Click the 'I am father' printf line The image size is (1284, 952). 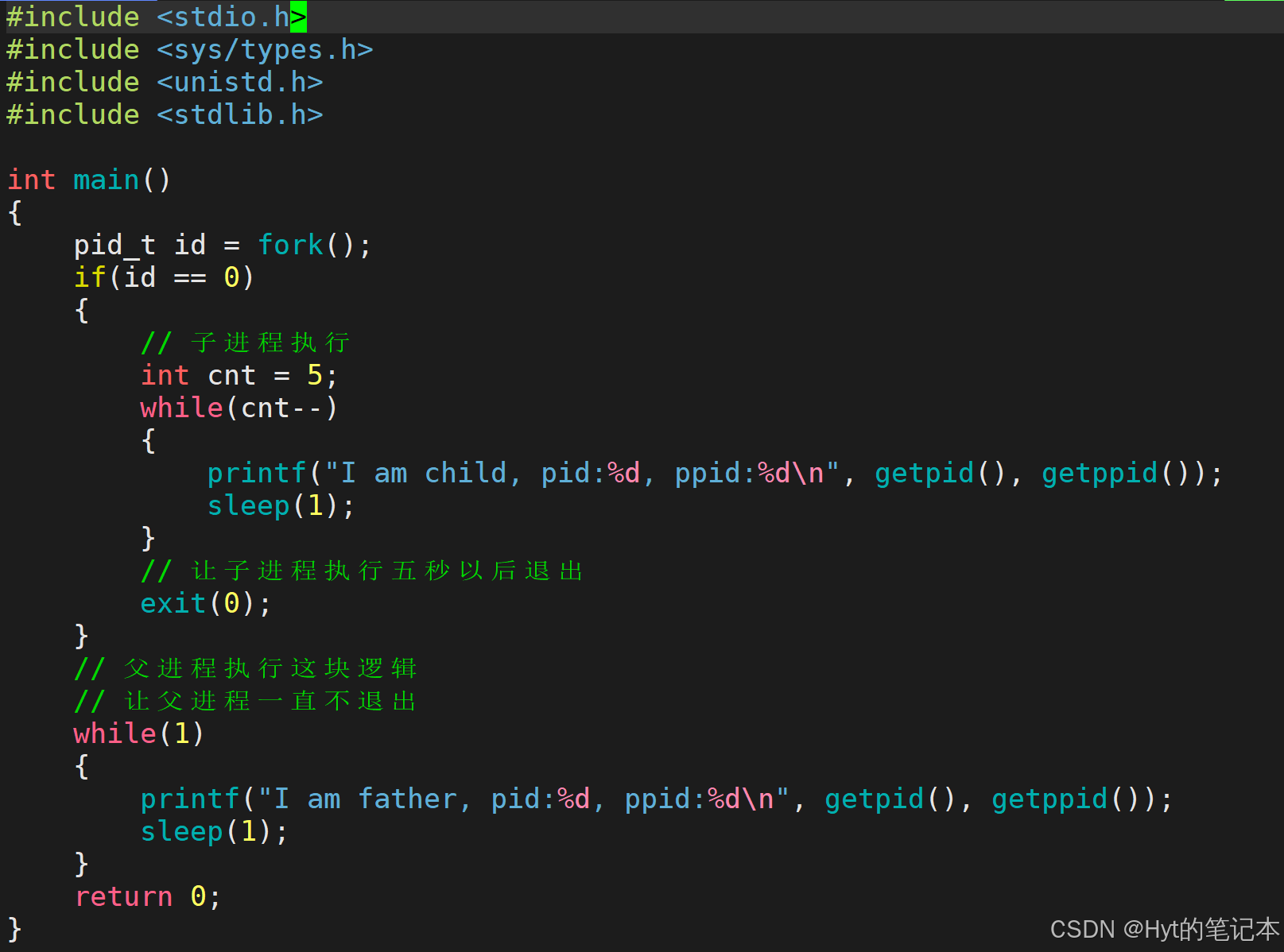click(x=657, y=799)
